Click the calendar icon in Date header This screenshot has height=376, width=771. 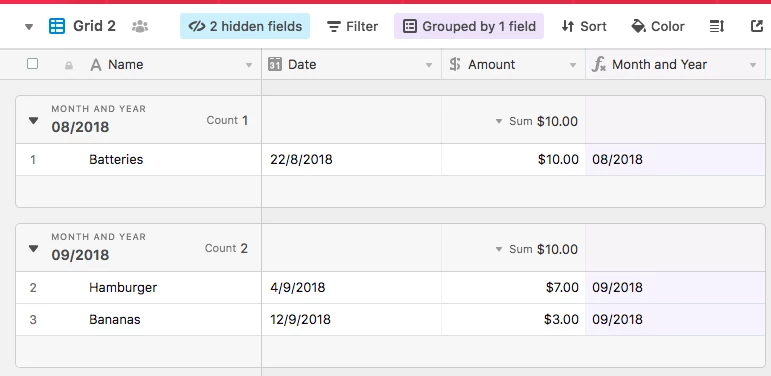275,64
